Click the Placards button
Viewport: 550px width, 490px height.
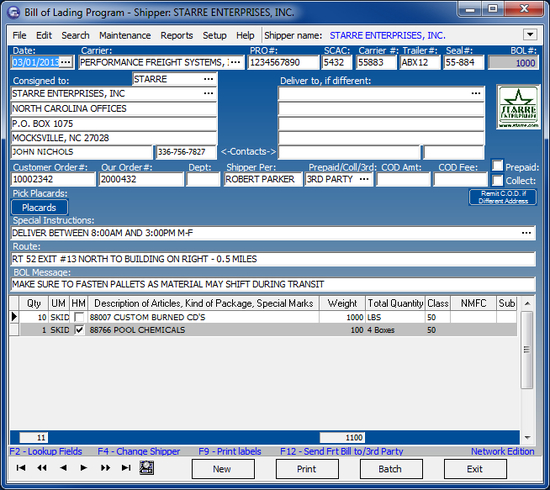click(40, 207)
